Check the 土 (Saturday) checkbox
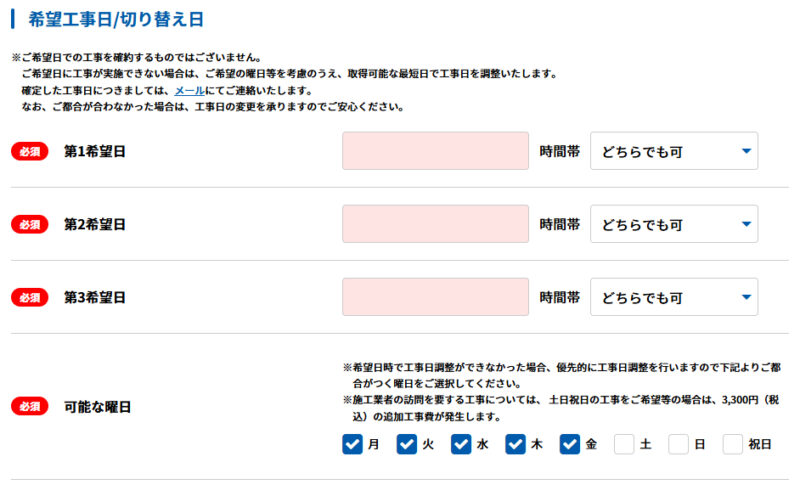Viewport: 800px width, 496px height. click(624, 444)
